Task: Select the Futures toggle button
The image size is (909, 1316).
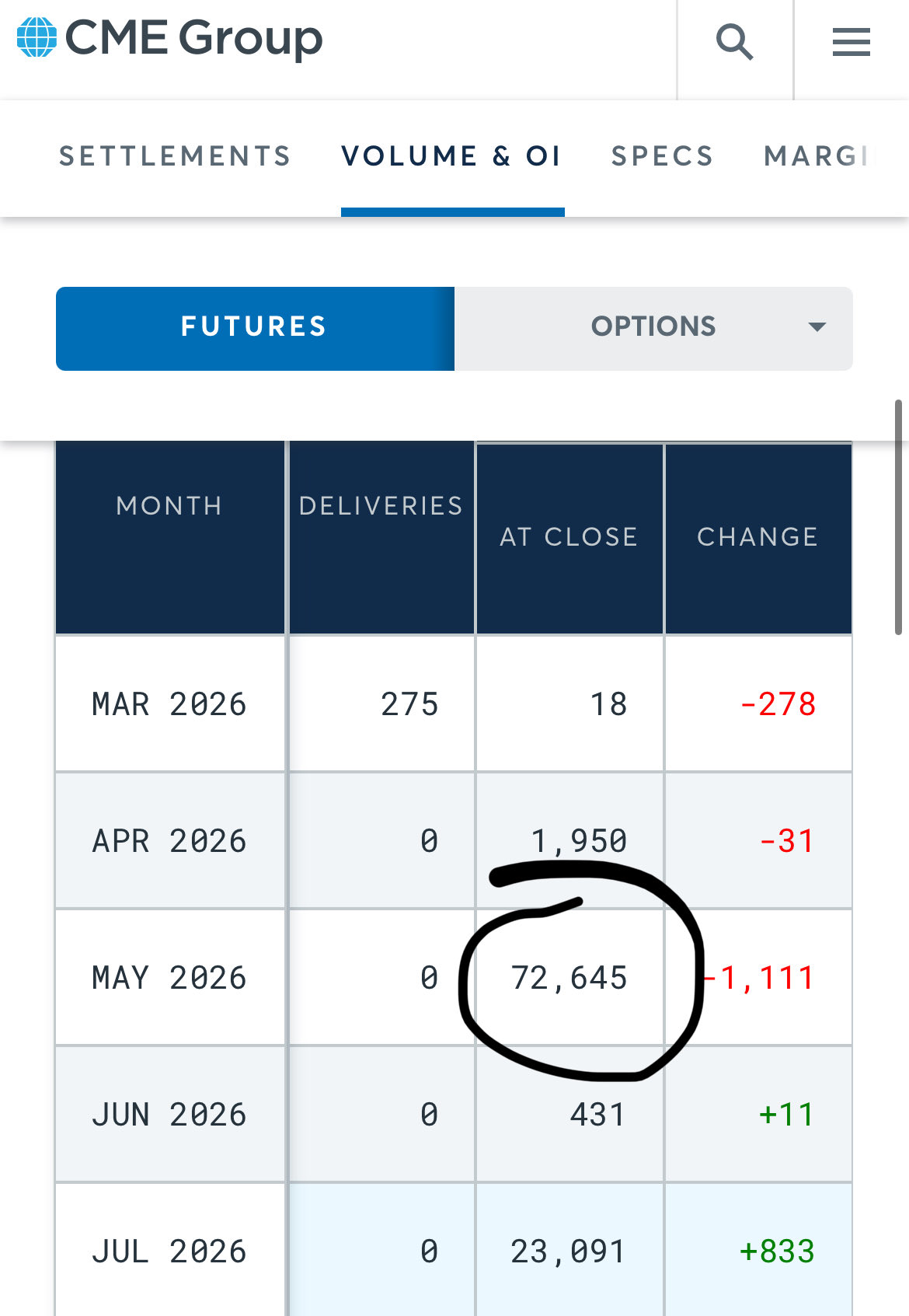Action: [x=255, y=327]
